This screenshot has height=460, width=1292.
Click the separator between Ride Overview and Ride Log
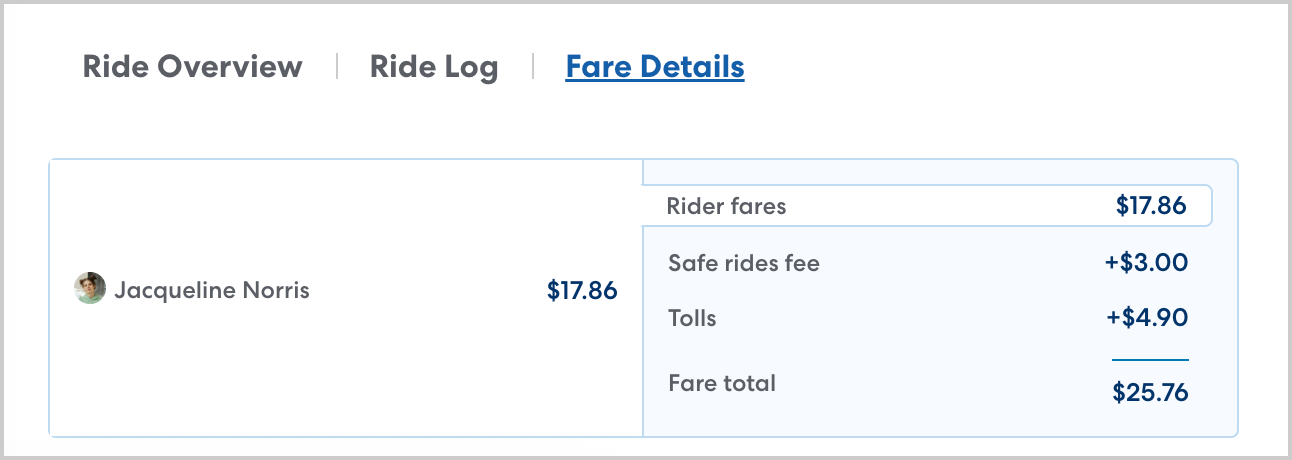pyautogui.click(x=337, y=67)
